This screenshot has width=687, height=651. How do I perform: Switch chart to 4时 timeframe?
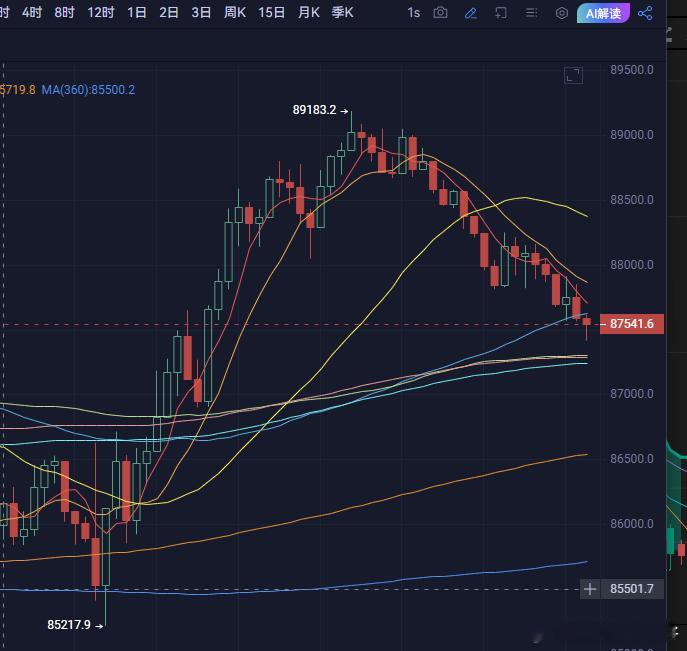point(32,12)
